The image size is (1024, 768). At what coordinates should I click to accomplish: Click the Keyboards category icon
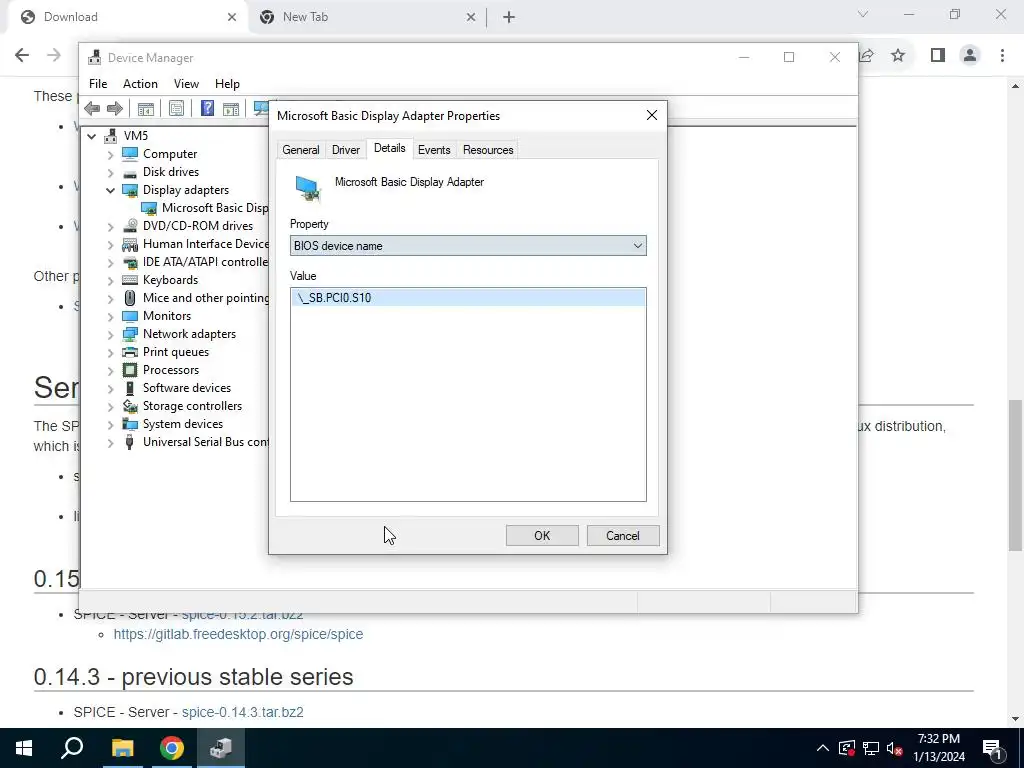coord(130,280)
